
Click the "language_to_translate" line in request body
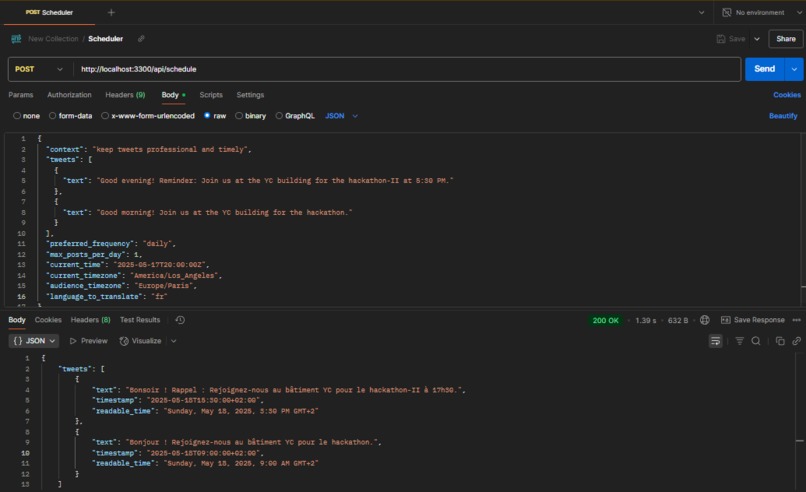107,296
